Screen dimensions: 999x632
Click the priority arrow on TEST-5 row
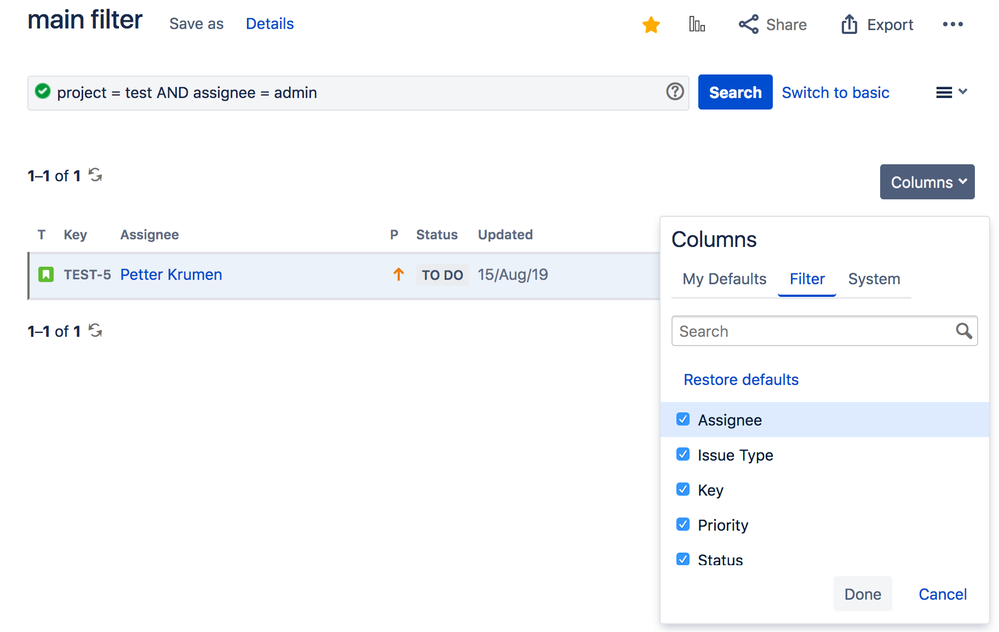click(x=397, y=274)
